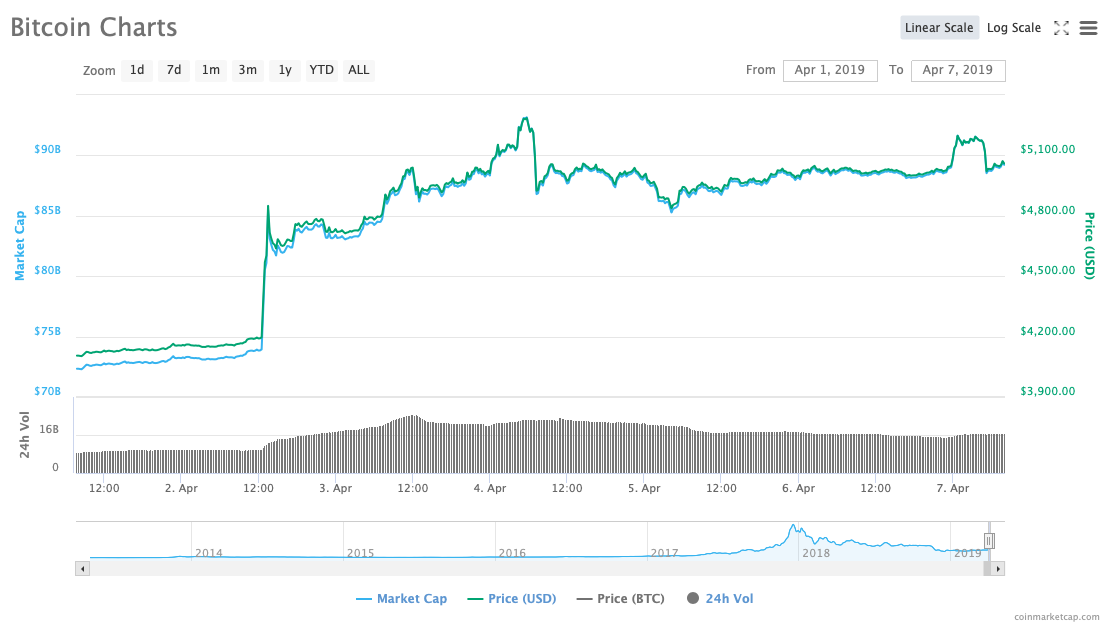Click the $90B market cap axis label
Screen dimensions: 1114x625
pyautogui.click(x=48, y=149)
